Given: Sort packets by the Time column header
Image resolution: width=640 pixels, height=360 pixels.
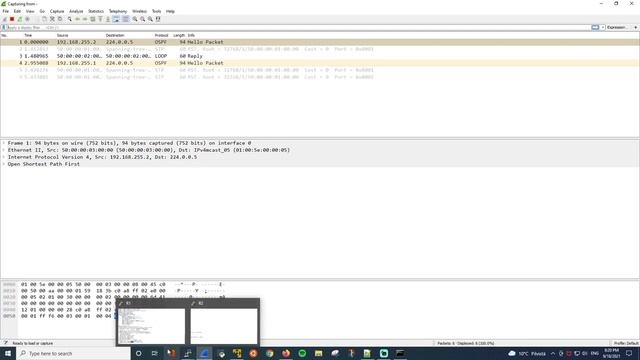Looking at the screenshot, I should tap(28, 36).
